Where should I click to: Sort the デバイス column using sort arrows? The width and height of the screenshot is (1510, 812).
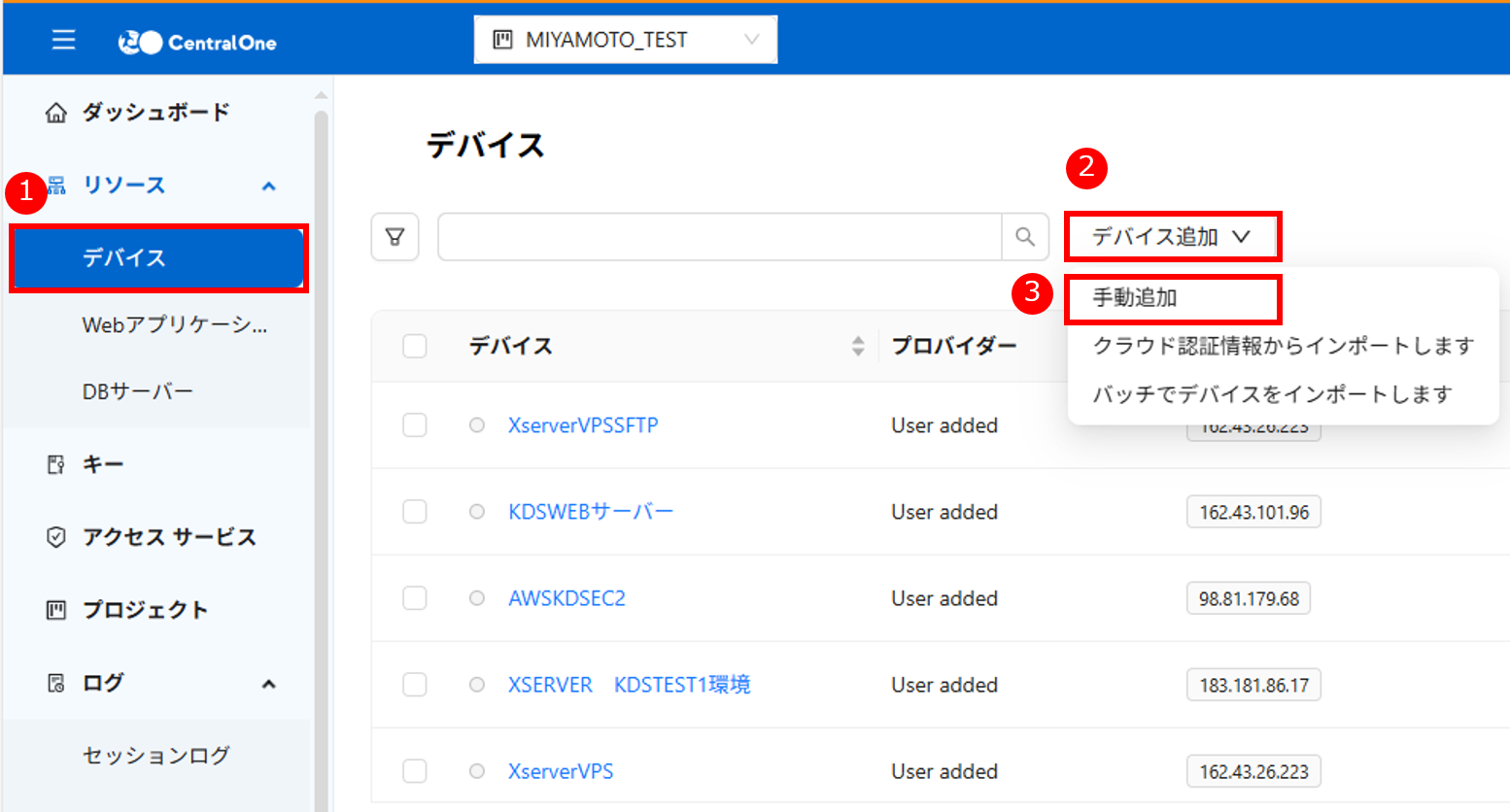click(858, 346)
